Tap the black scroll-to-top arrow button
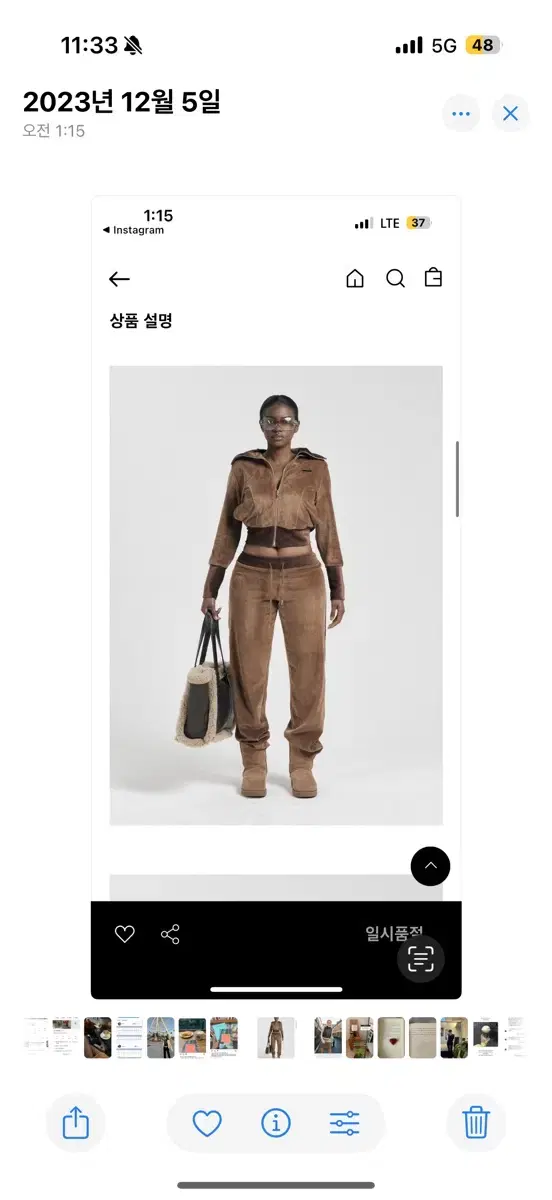The height and width of the screenshot is (1200, 552). [x=430, y=866]
